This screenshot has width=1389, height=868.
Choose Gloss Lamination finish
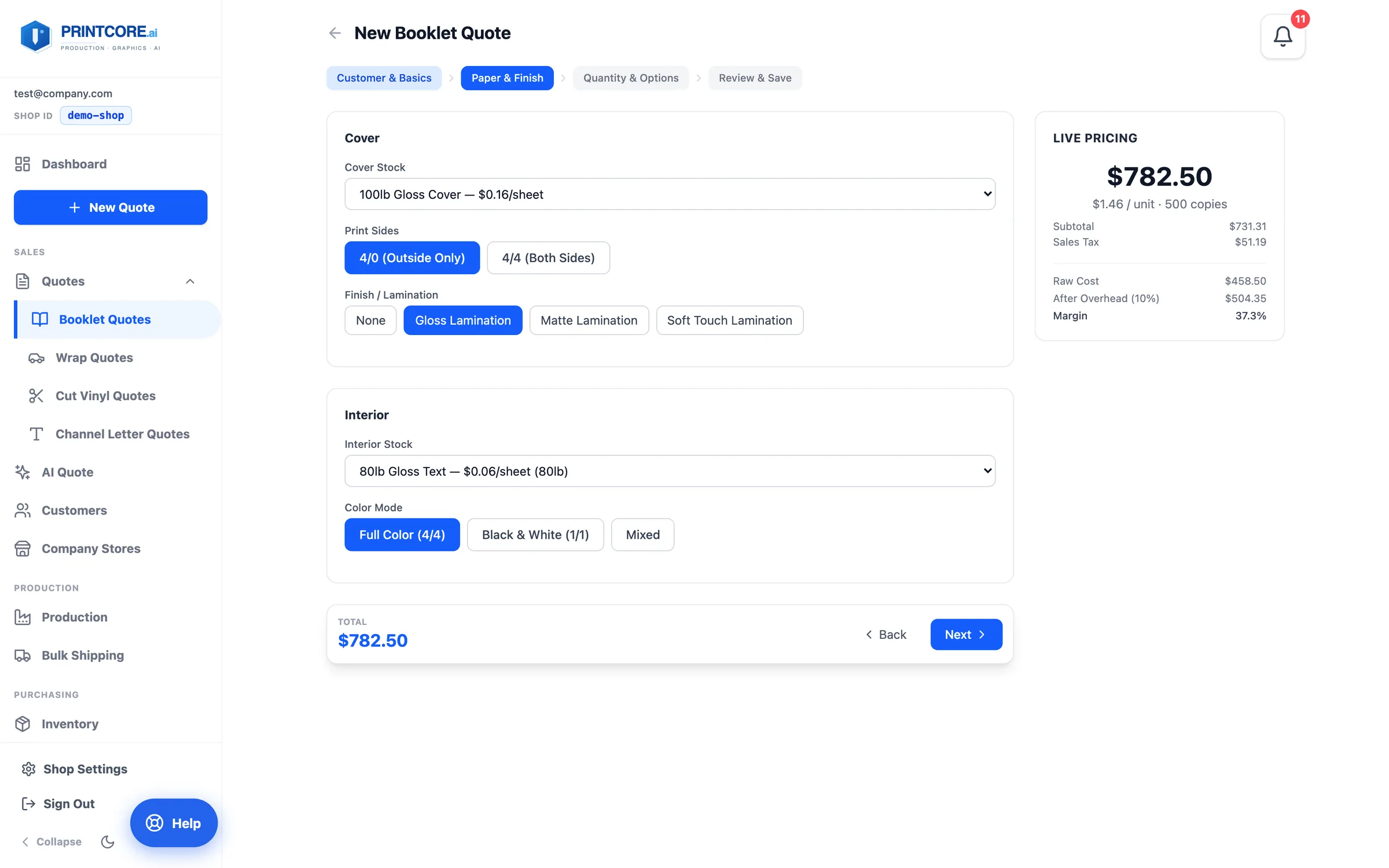pyautogui.click(x=463, y=321)
